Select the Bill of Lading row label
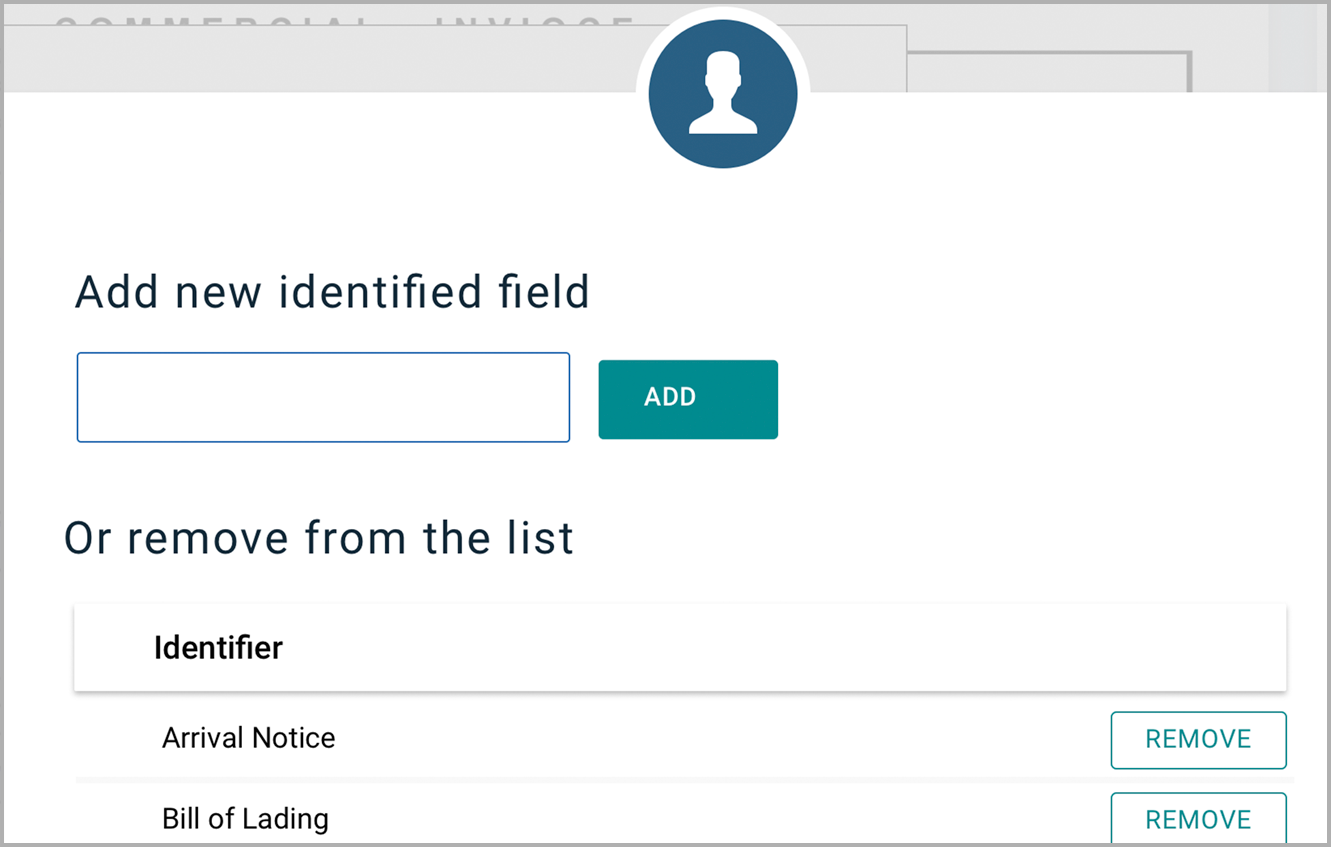This screenshot has height=847, width=1331. point(245,820)
